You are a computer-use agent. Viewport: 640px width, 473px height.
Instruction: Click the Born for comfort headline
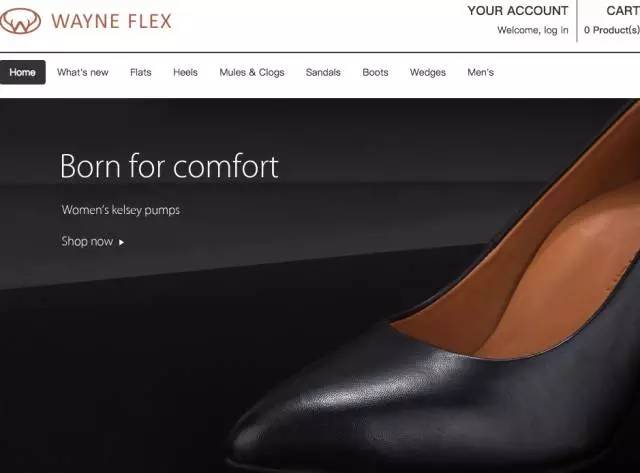[x=169, y=166]
